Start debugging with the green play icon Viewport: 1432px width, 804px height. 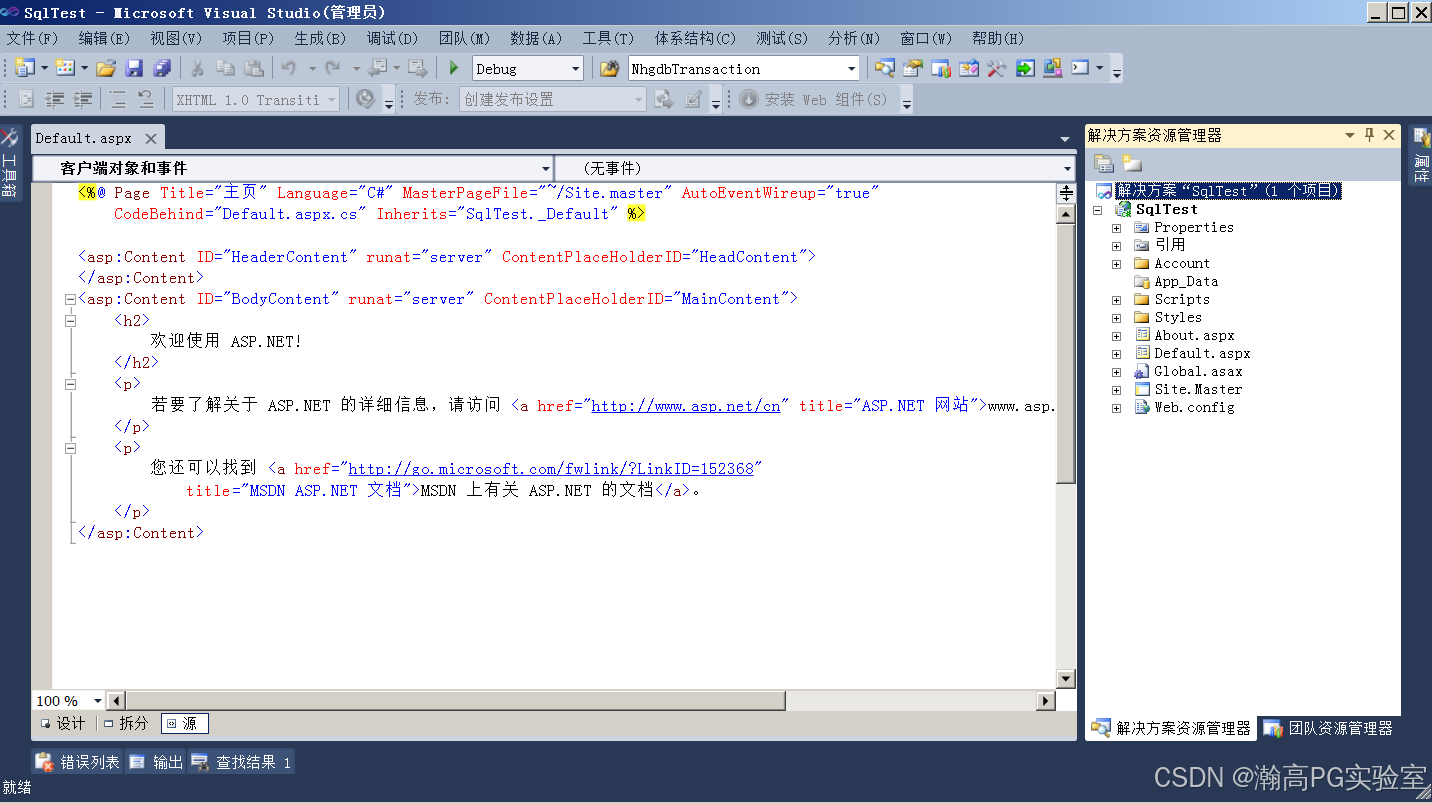pos(454,68)
